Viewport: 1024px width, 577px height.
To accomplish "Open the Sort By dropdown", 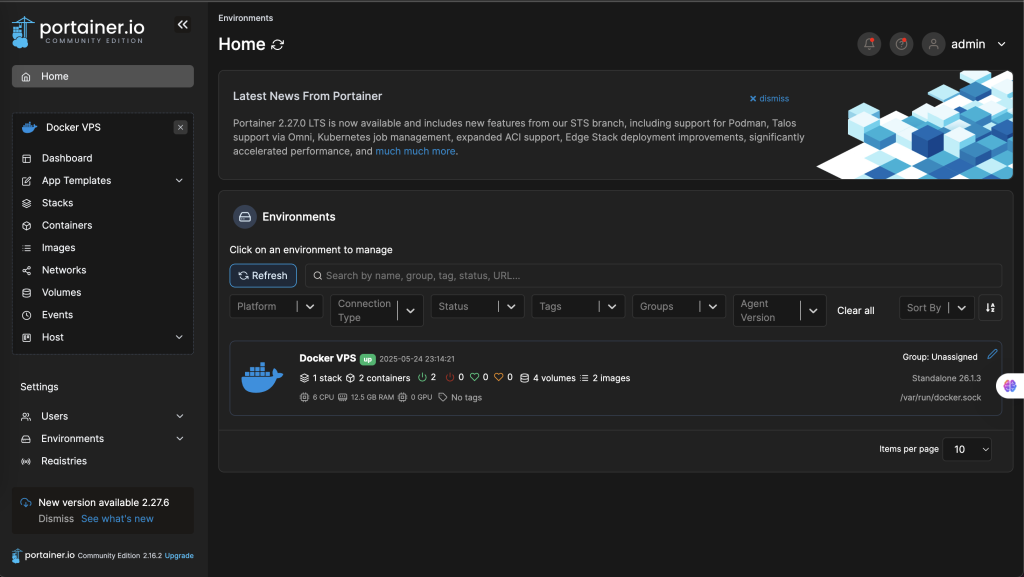I will [936, 308].
